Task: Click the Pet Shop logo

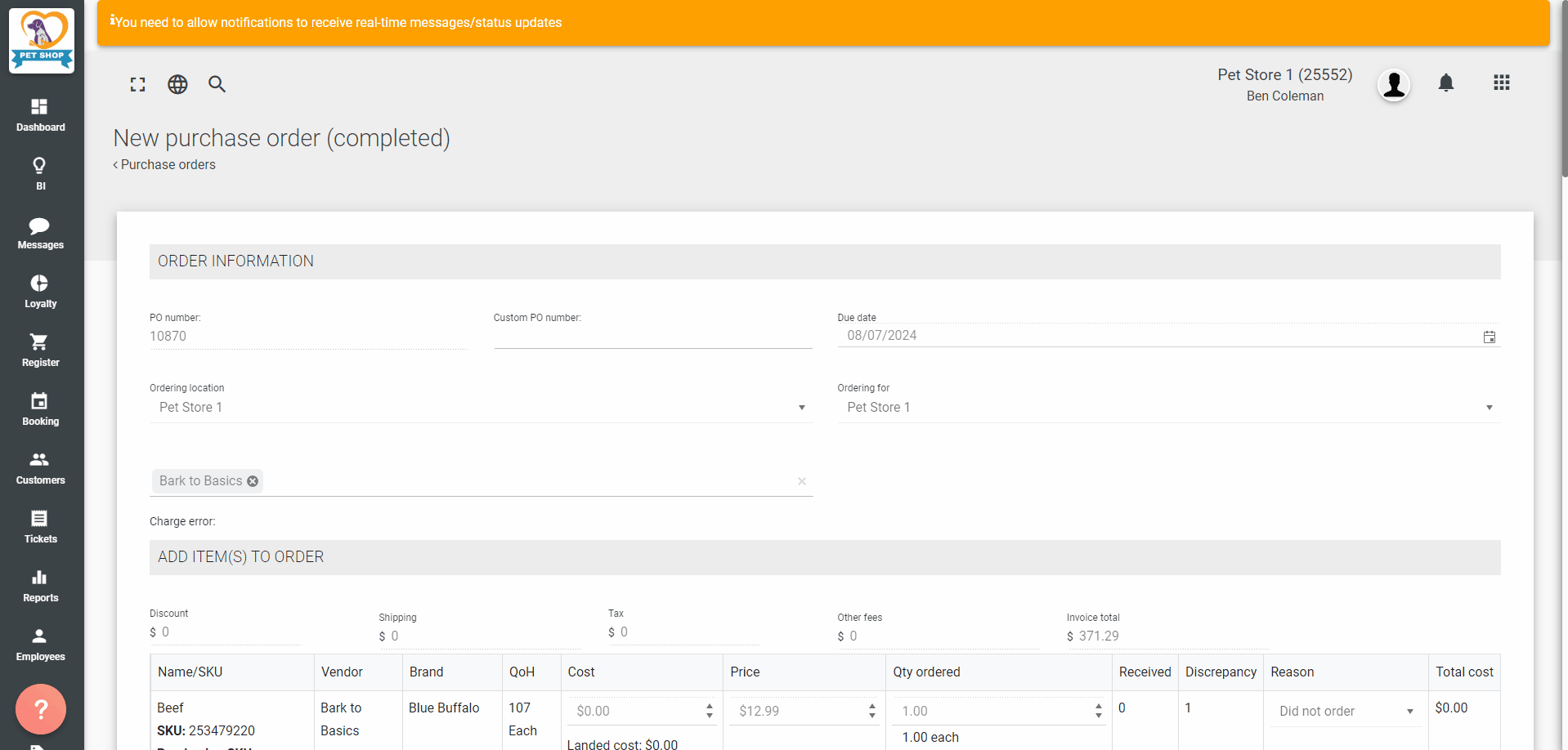Action: click(x=42, y=40)
